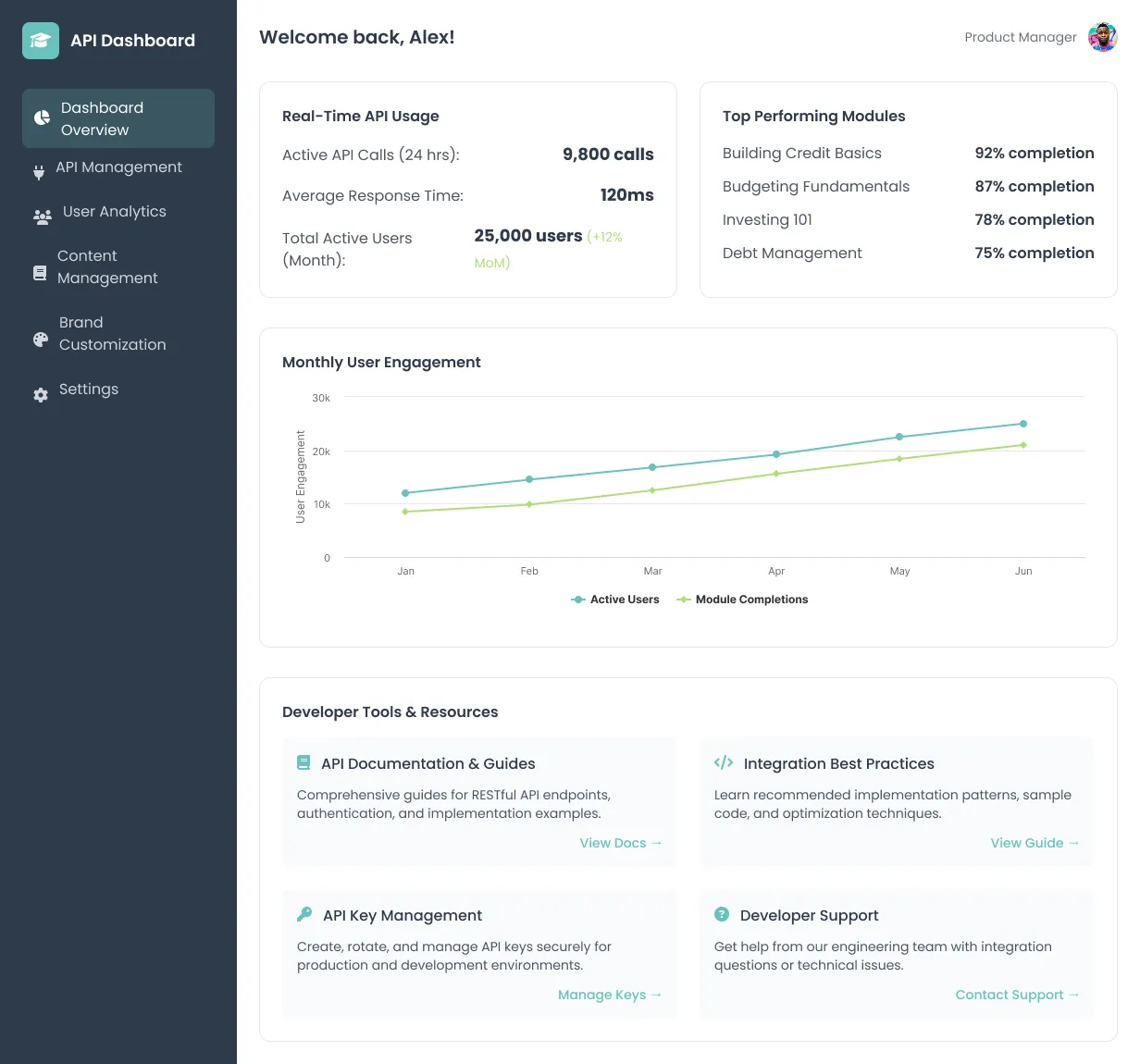Select the Dashboard Overview pie chart icon
The image size is (1140, 1064).
41,118
